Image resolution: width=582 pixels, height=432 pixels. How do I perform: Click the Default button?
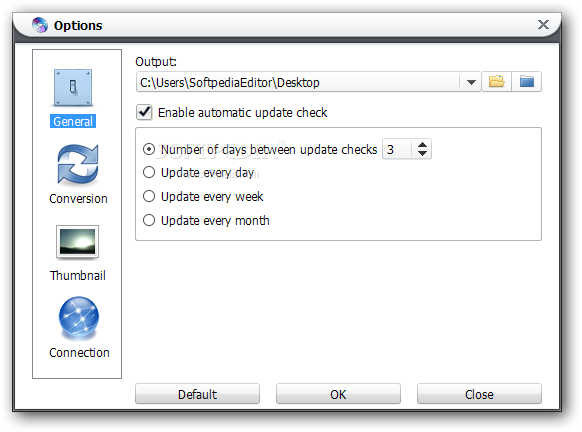click(x=197, y=394)
